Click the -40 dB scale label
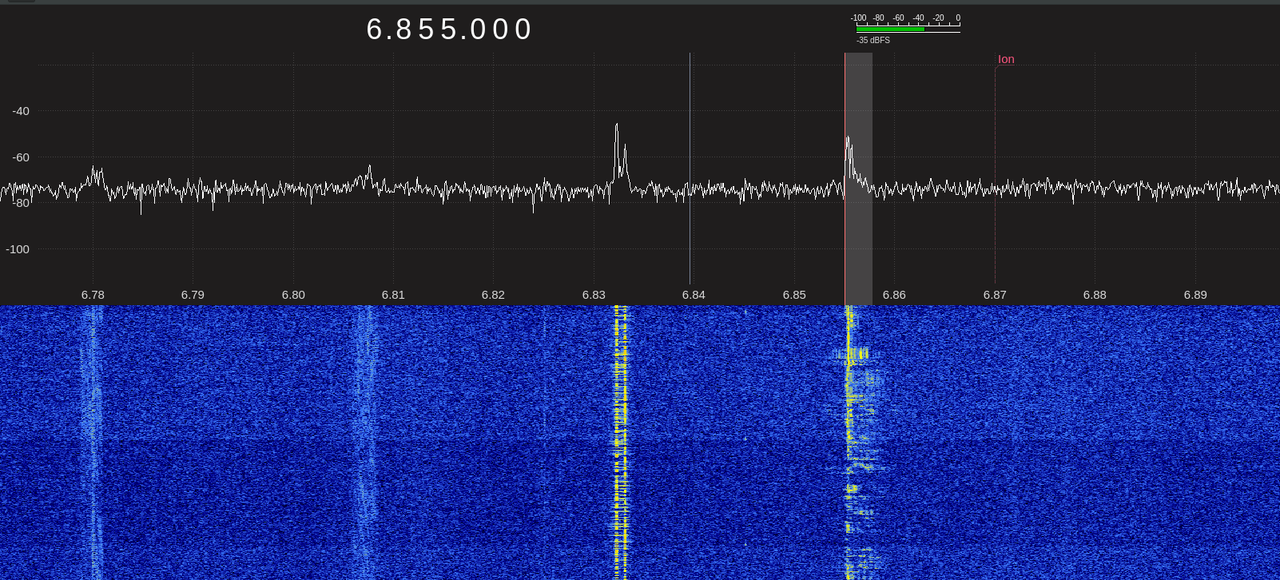The height and width of the screenshot is (580, 1280). click(21, 111)
